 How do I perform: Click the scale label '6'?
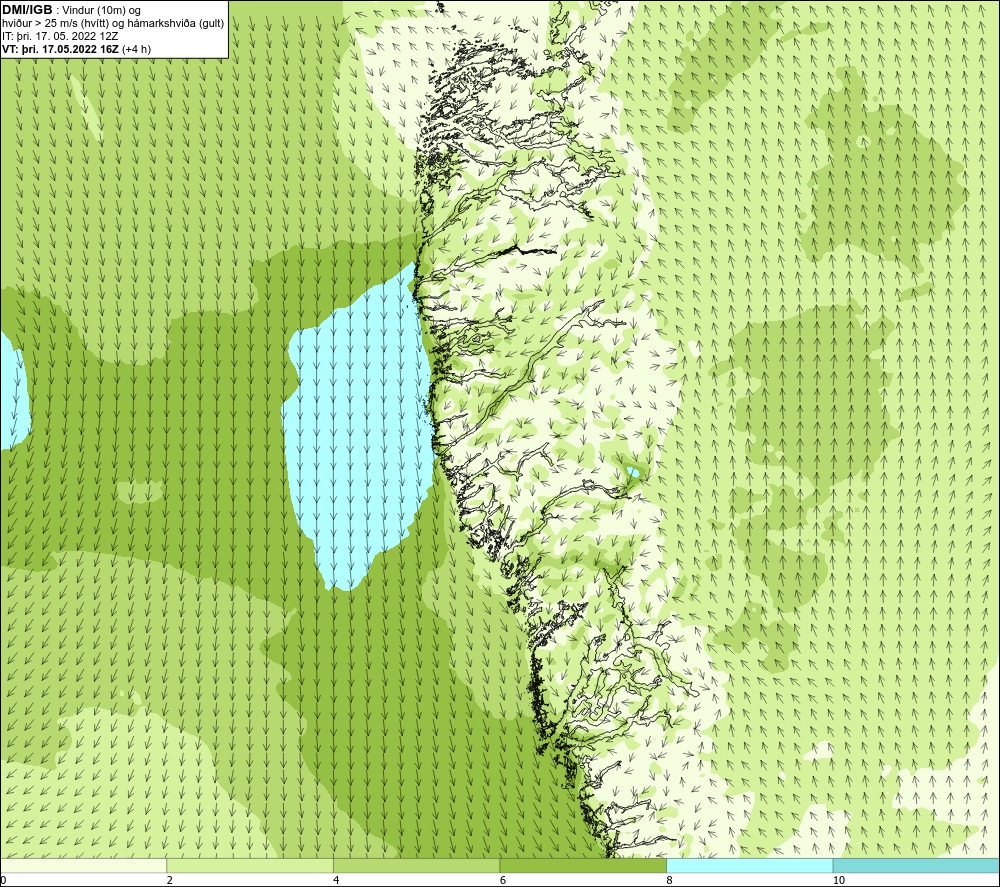tap(503, 880)
